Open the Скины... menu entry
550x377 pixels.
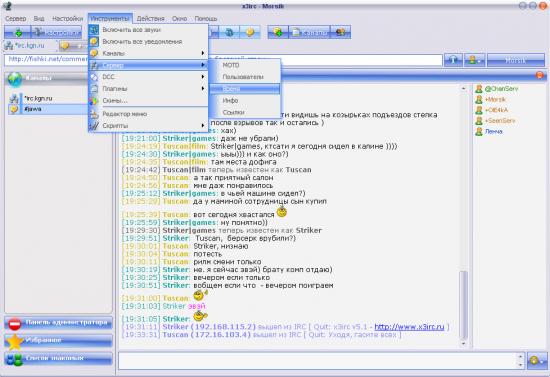point(148,101)
